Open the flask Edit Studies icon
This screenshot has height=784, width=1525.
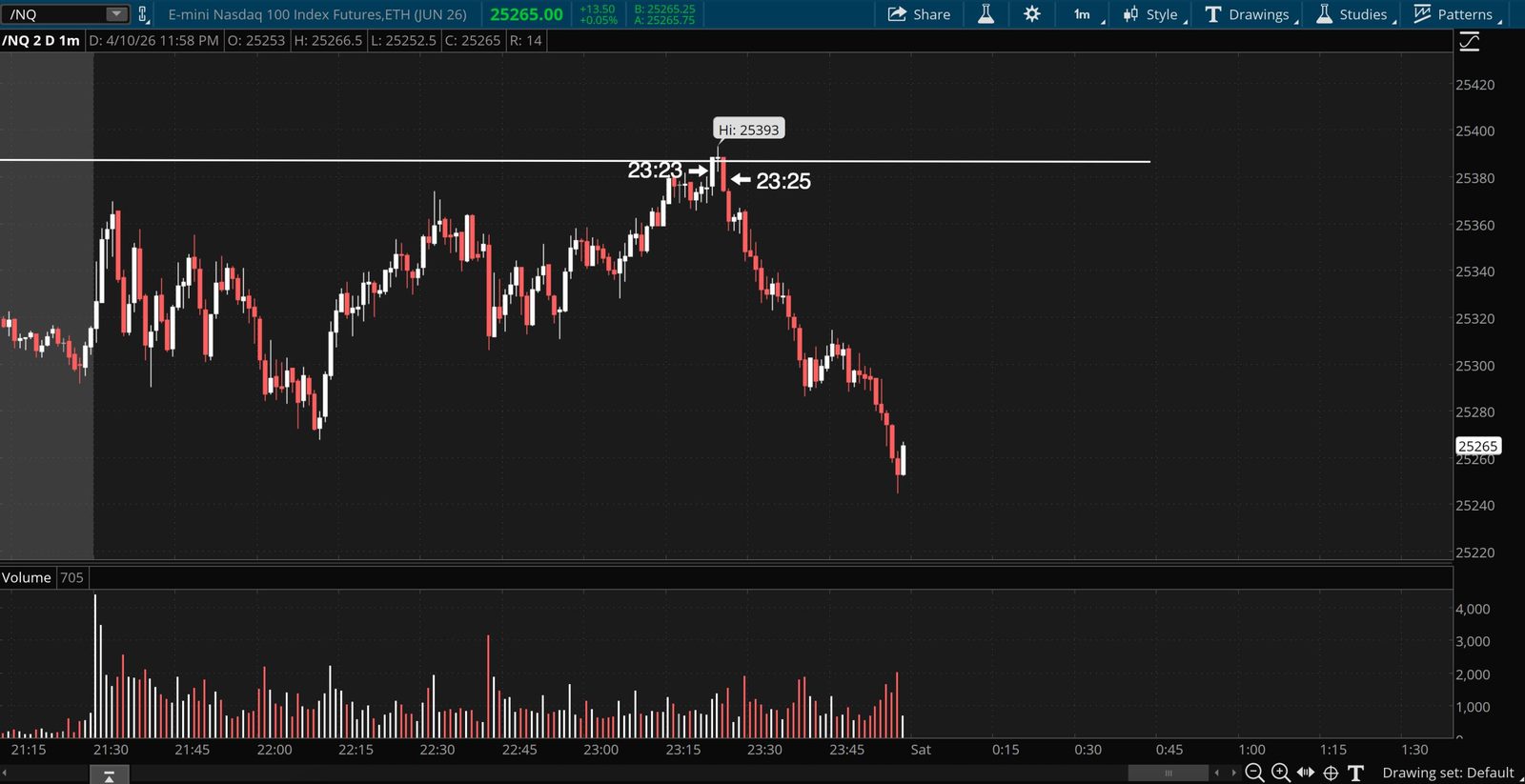coord(986,14)
